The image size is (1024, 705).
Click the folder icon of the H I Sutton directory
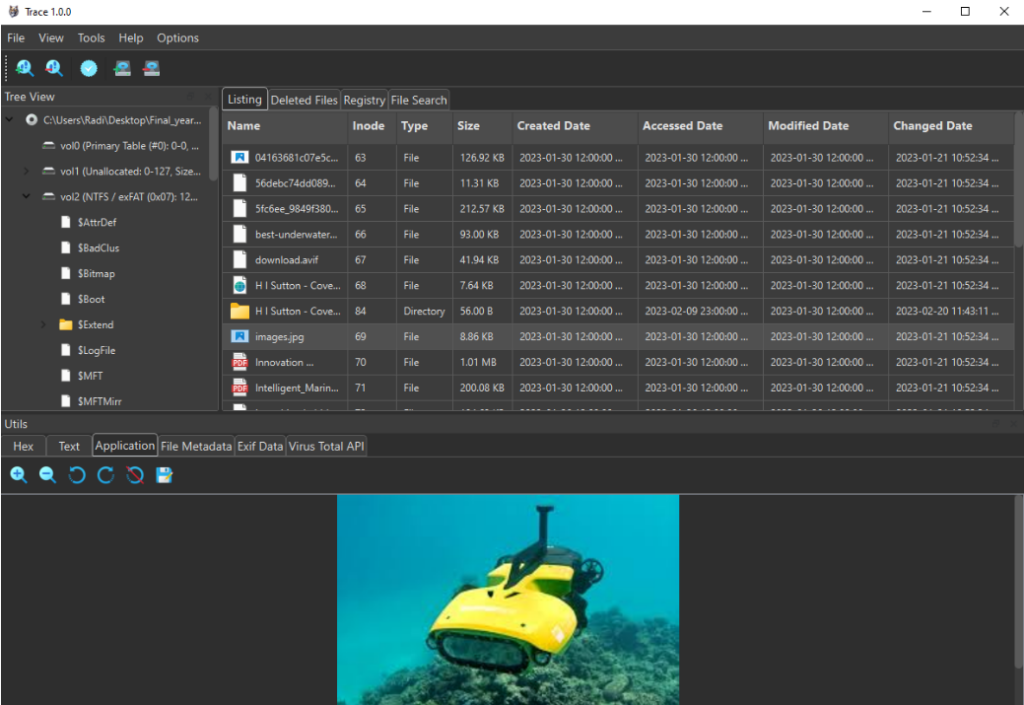(240, 311)
